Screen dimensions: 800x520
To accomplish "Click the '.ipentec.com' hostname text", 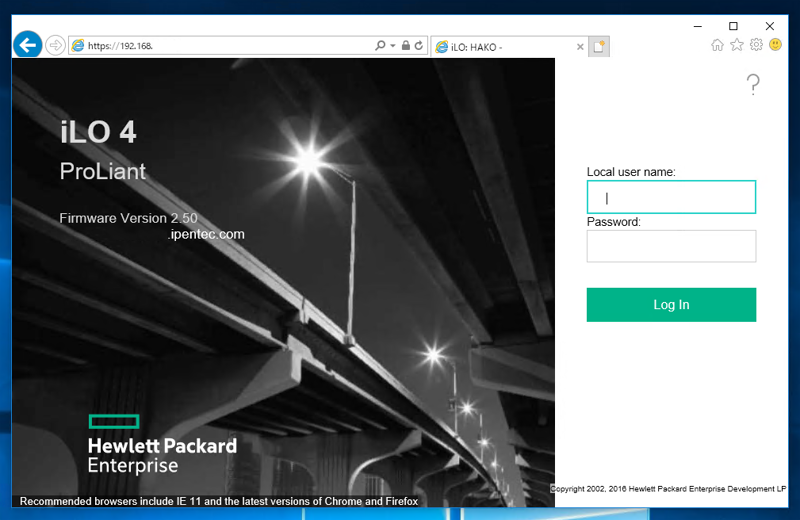I will (206, 234).
